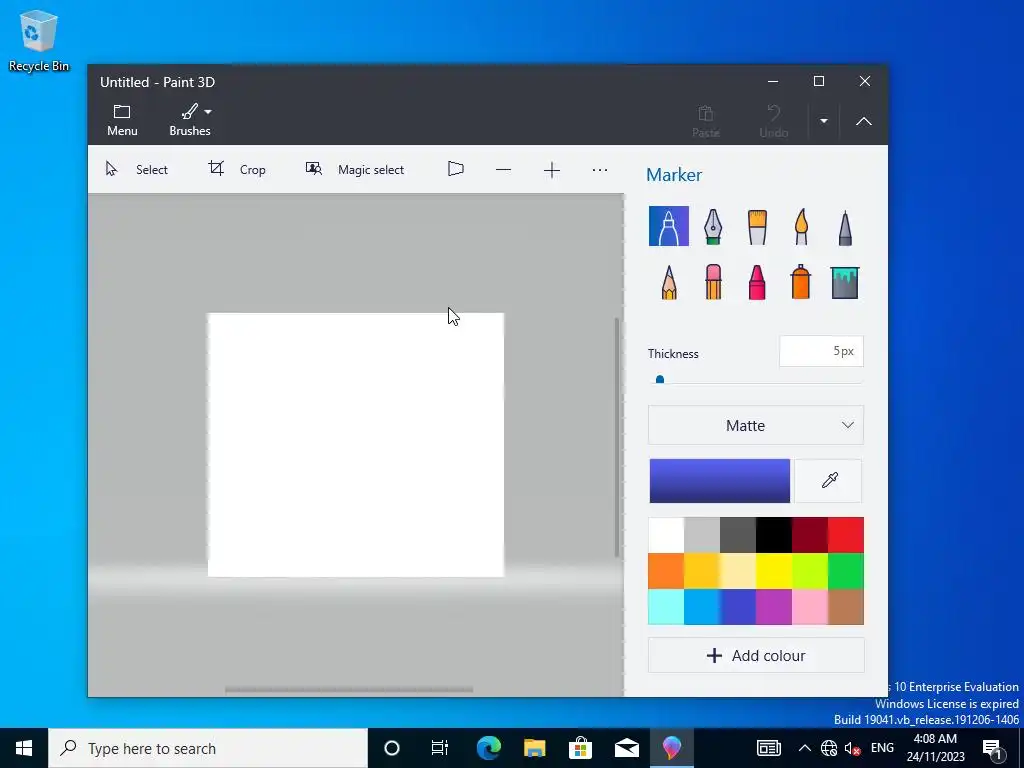Select the Pixel pen tool
1024x768 pixels.
[x=845, y=227]
